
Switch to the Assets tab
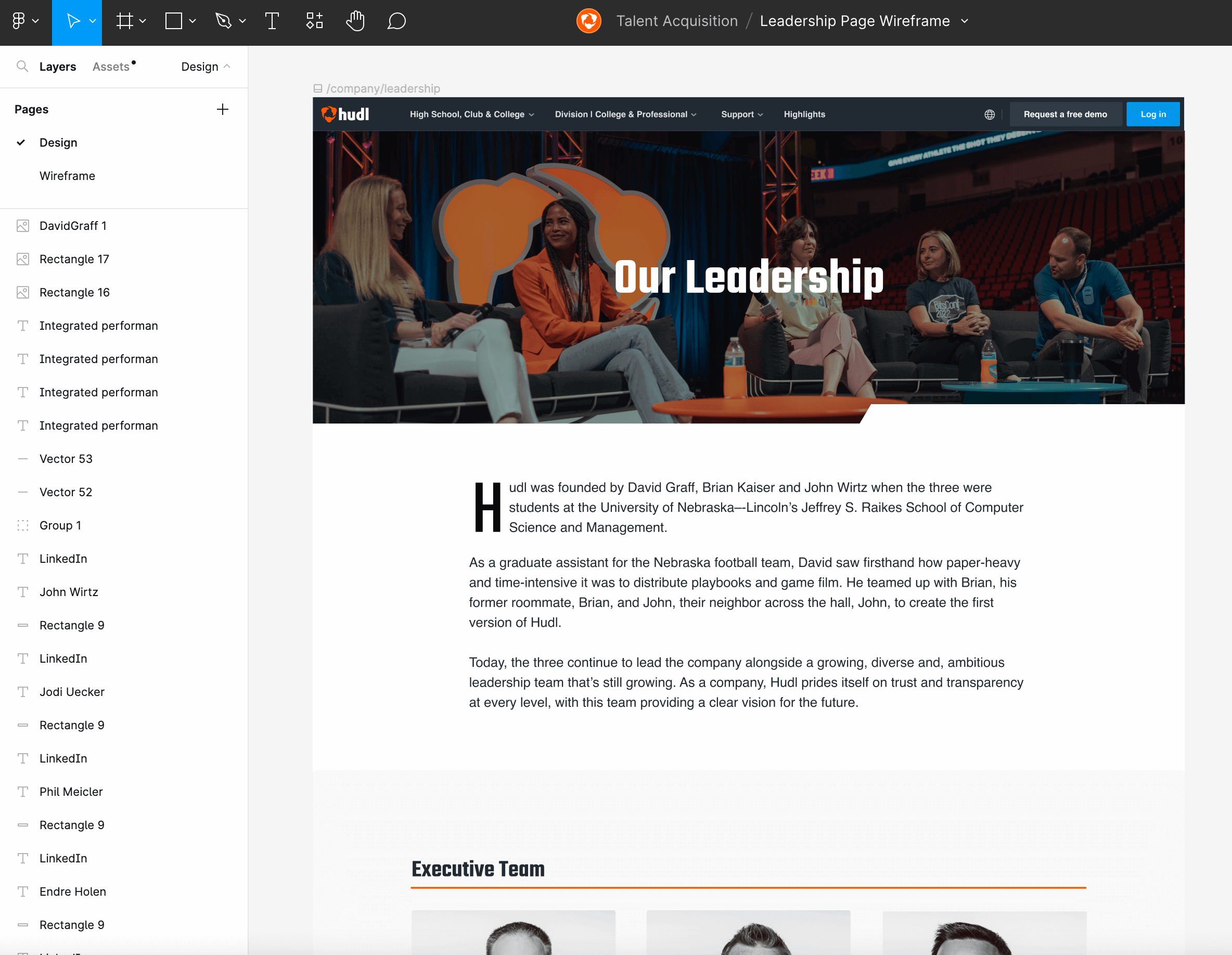(x=111, y=67)
